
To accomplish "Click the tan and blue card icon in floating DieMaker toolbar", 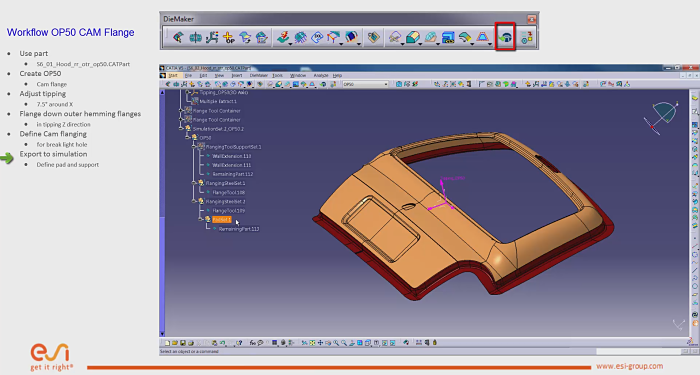I will tap(373, 37).
